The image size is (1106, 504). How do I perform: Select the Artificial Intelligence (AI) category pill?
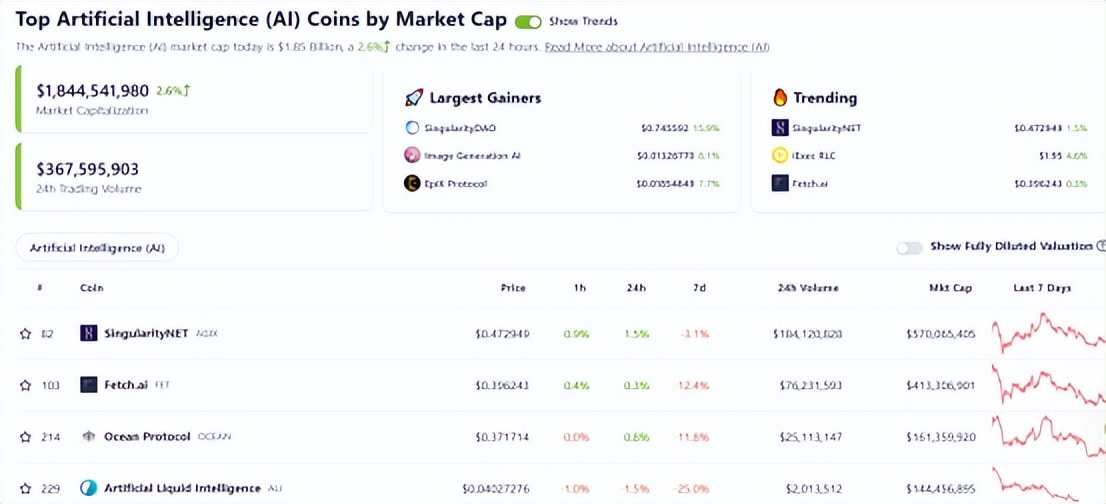(x=98, y=247)
